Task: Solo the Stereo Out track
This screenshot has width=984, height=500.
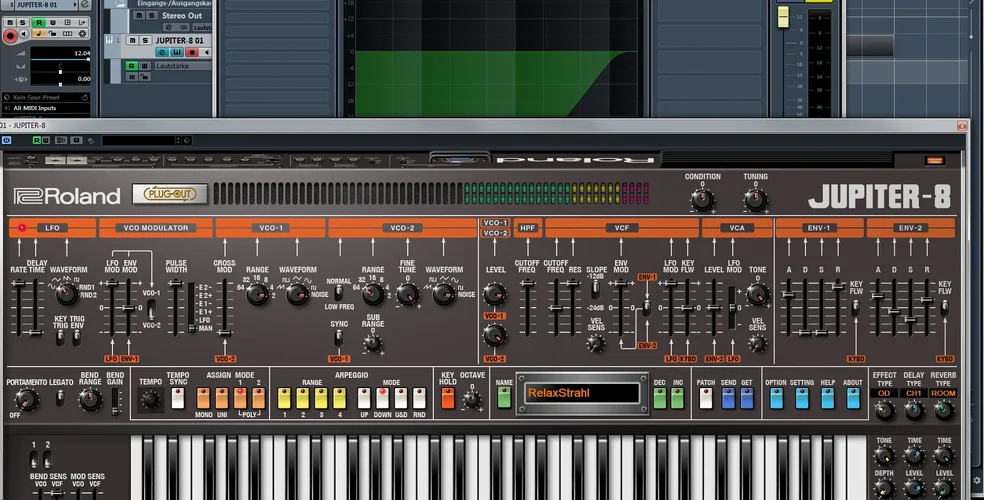Action: click(x=151, y=15)
